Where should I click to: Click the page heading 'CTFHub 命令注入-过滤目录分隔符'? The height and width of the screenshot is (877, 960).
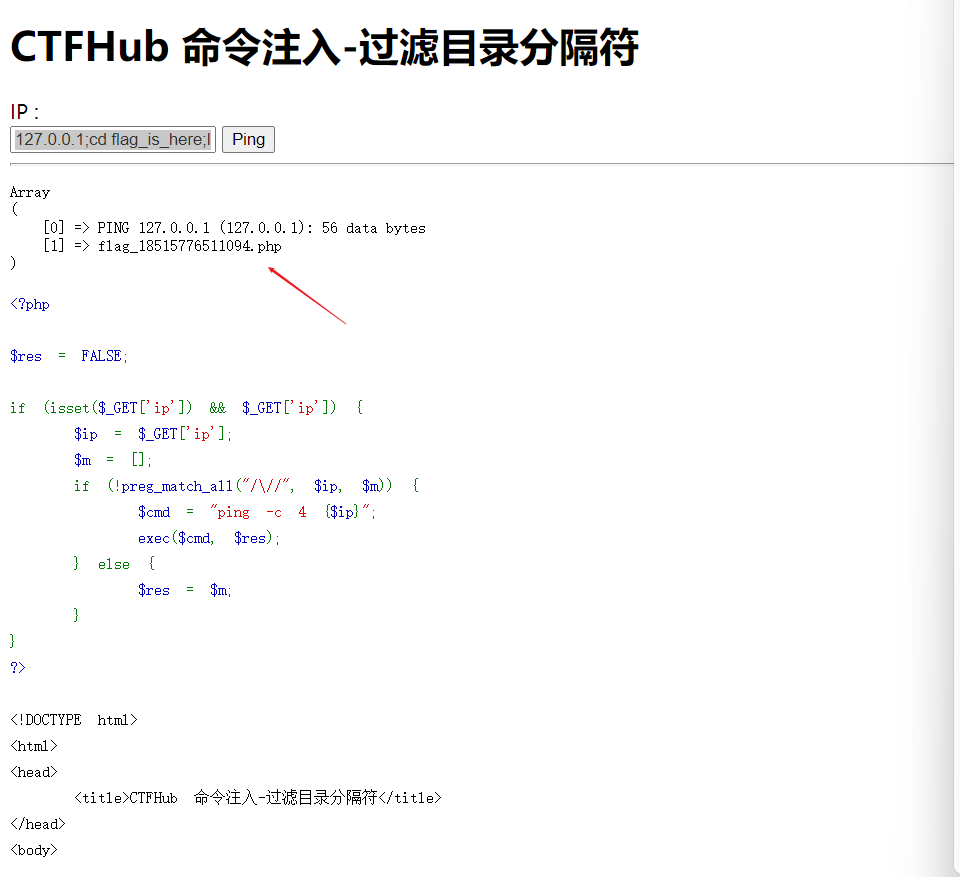click(324, 47)
